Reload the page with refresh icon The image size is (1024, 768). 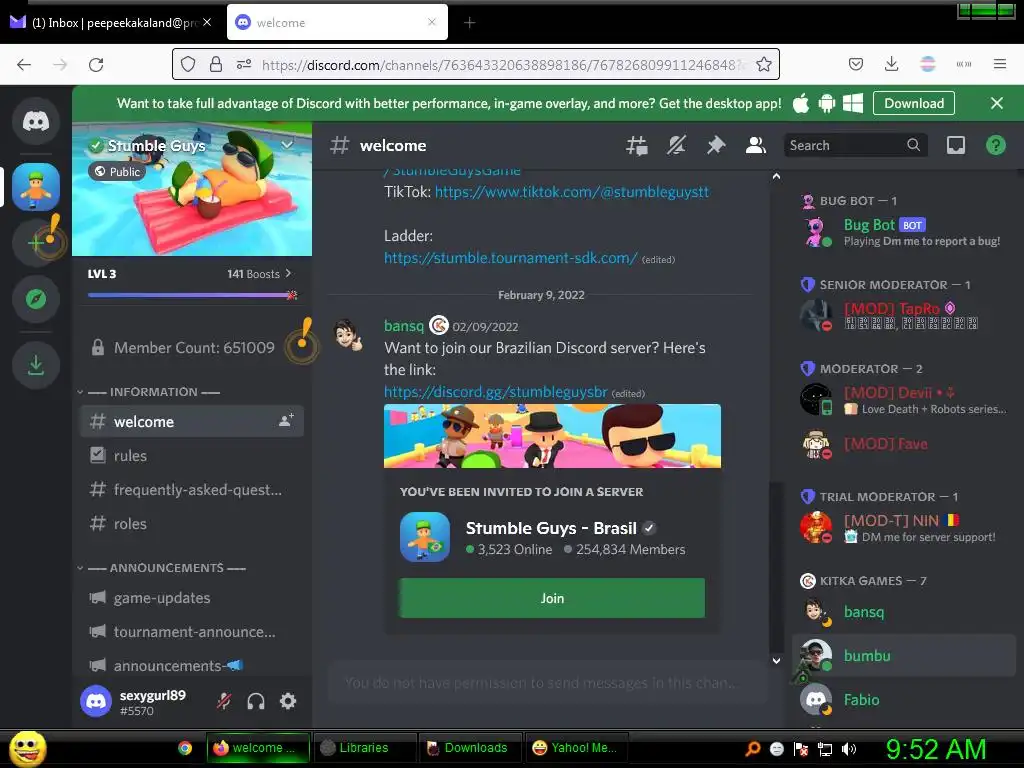[96, 64]
